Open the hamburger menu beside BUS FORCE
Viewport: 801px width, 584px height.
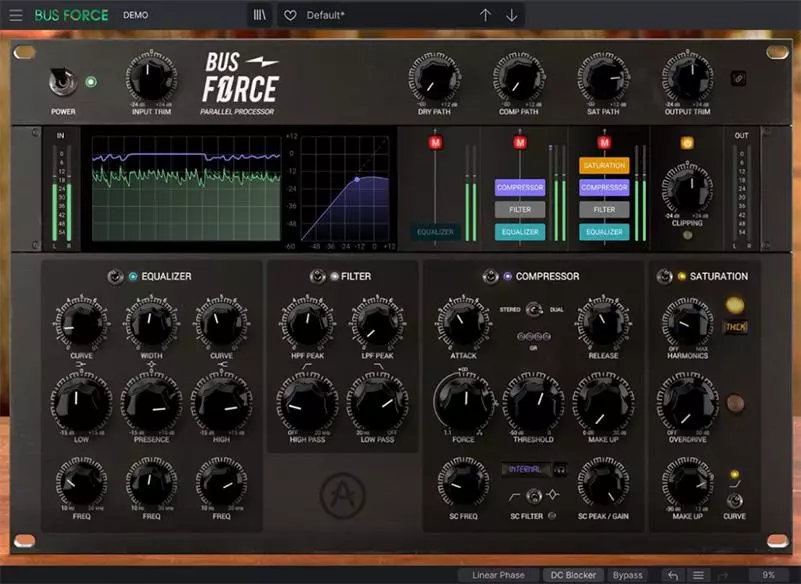(x=14, y=14)
